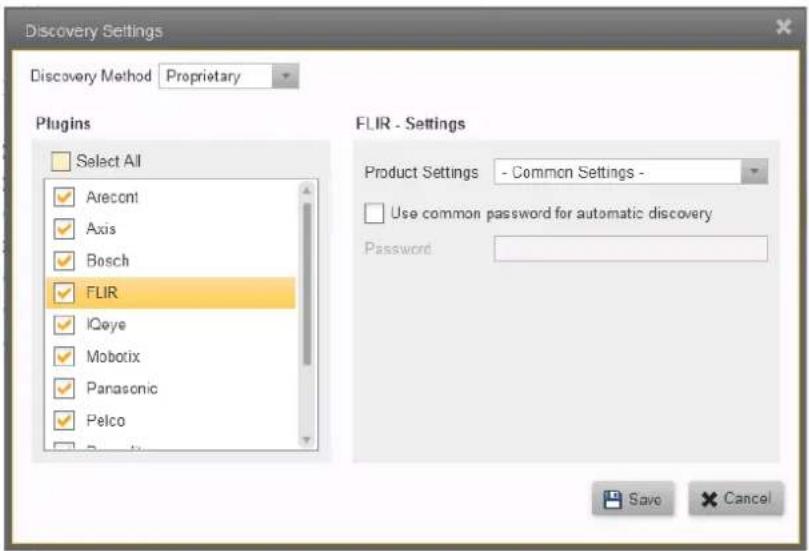Click the FLIR - Settings heading
Image resolution: width=809 pixels, height=551 pixels.
[x=411, y=124]
